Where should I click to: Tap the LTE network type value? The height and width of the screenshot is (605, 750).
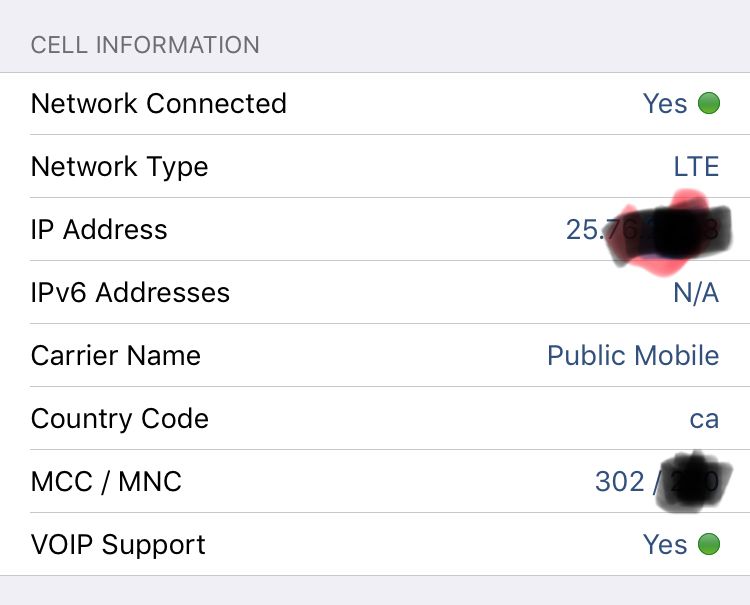pyautogui.click(x=696, y=167)
